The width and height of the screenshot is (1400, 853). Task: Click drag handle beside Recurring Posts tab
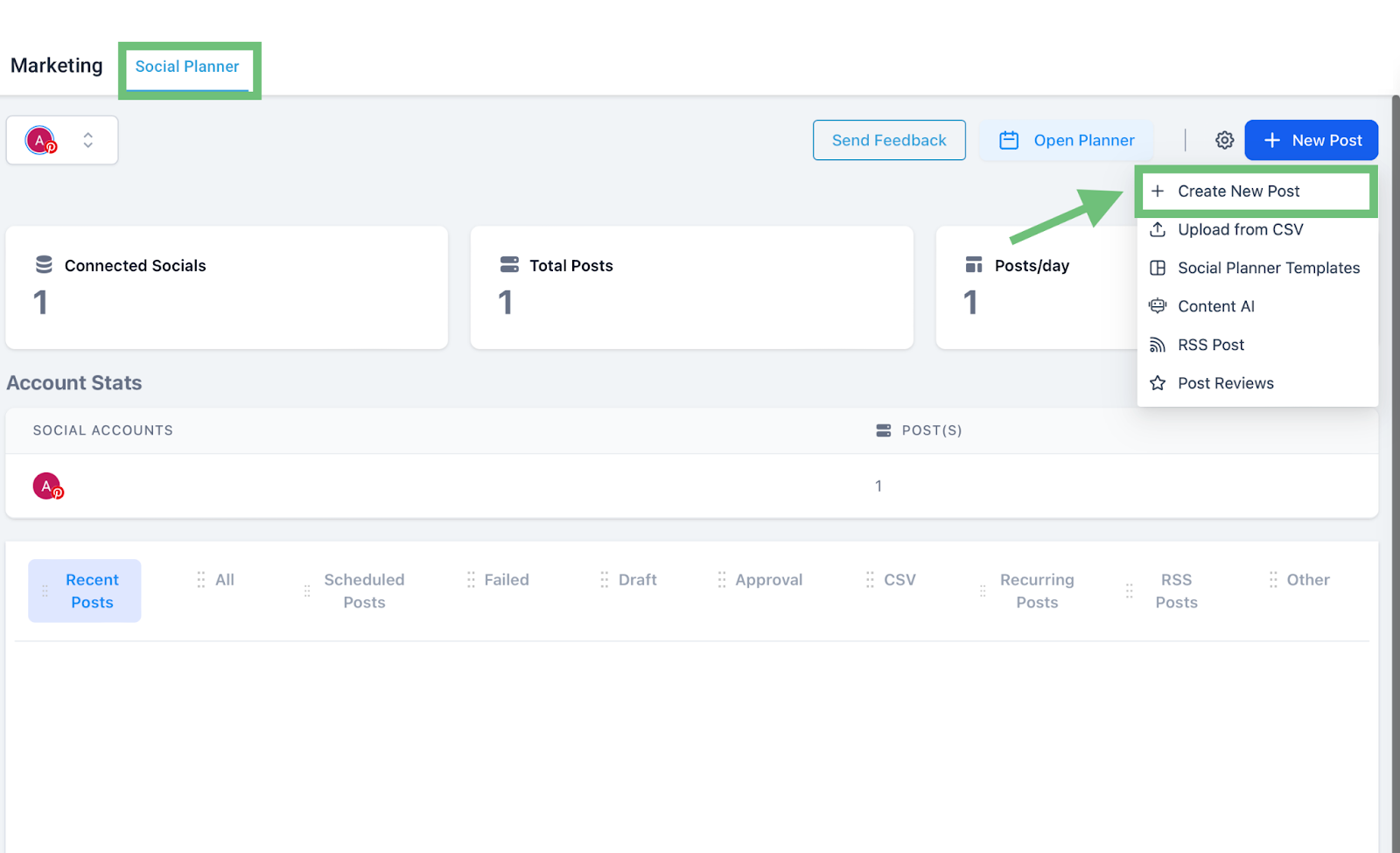[x=983, y=591]
